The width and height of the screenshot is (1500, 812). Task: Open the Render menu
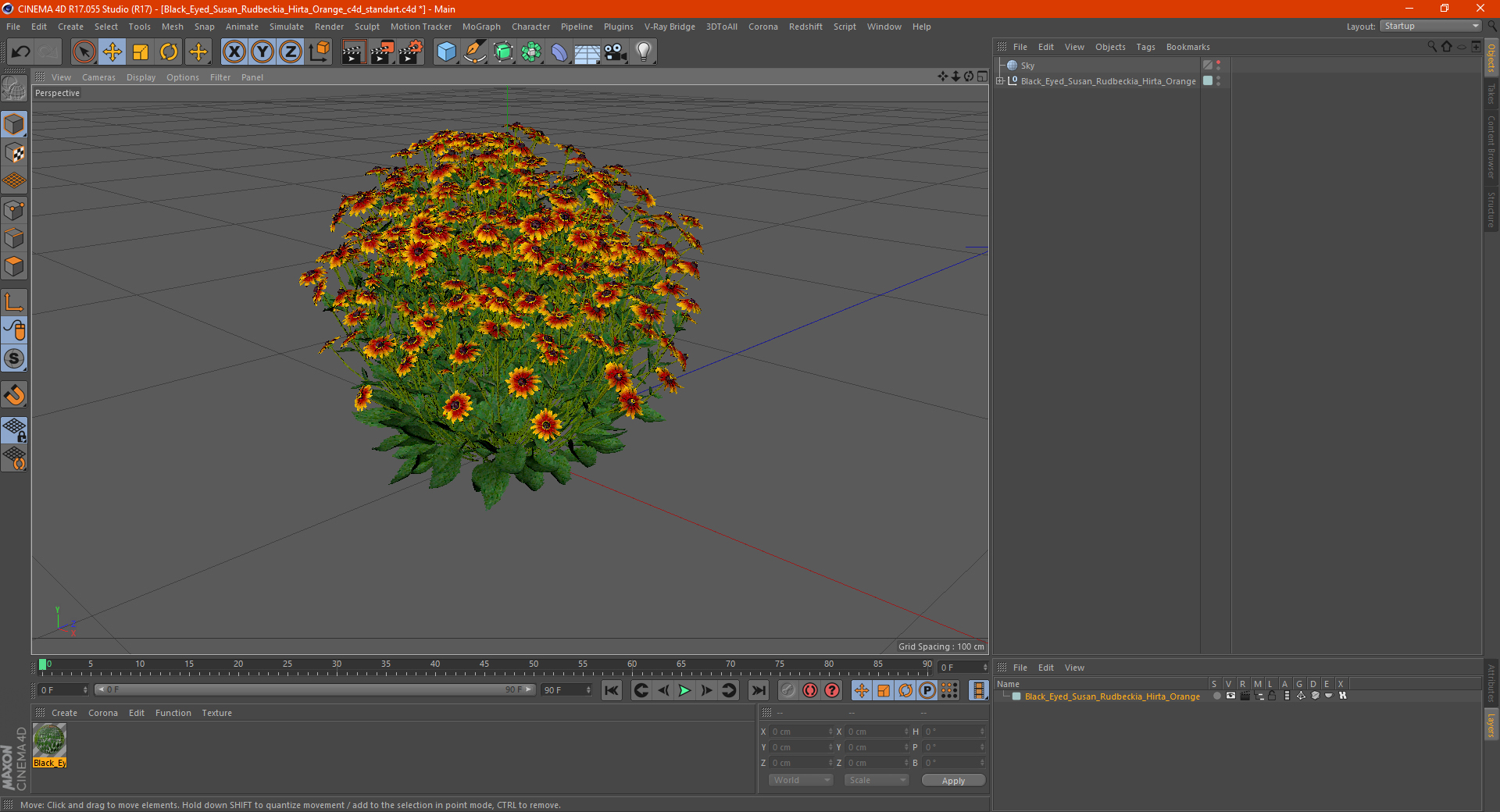pyautogui.click(x=329, y=27)
